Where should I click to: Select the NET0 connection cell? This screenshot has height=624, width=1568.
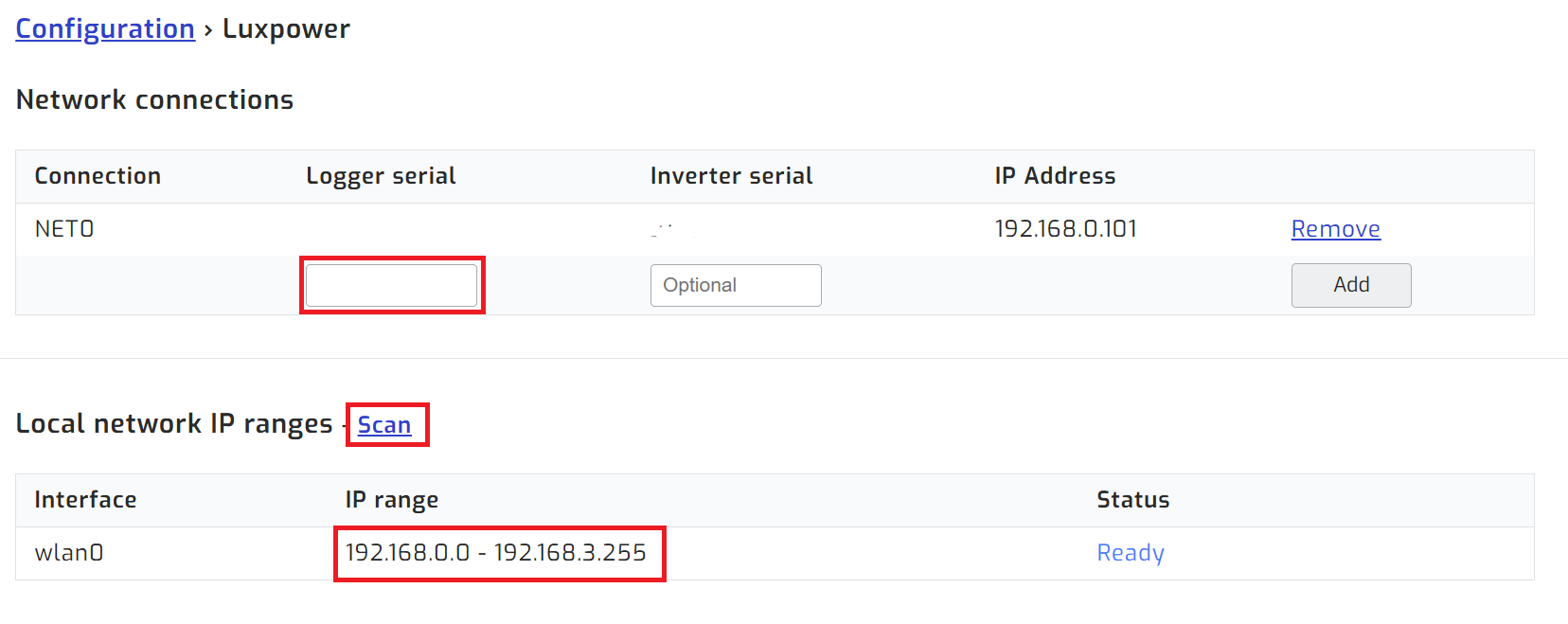64,229
